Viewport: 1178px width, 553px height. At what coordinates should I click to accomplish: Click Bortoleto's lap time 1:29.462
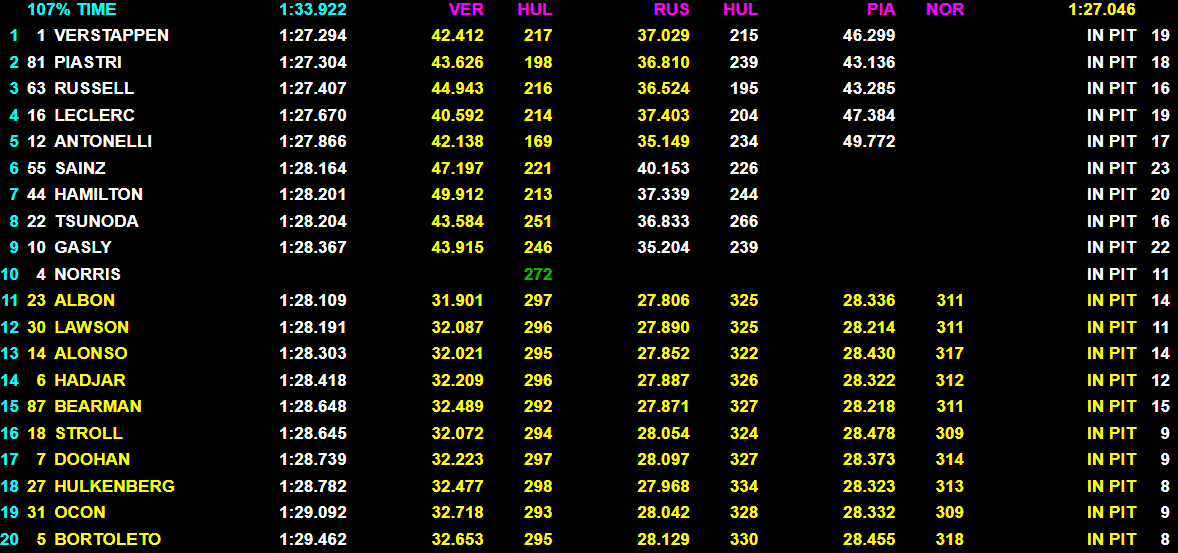313,539
